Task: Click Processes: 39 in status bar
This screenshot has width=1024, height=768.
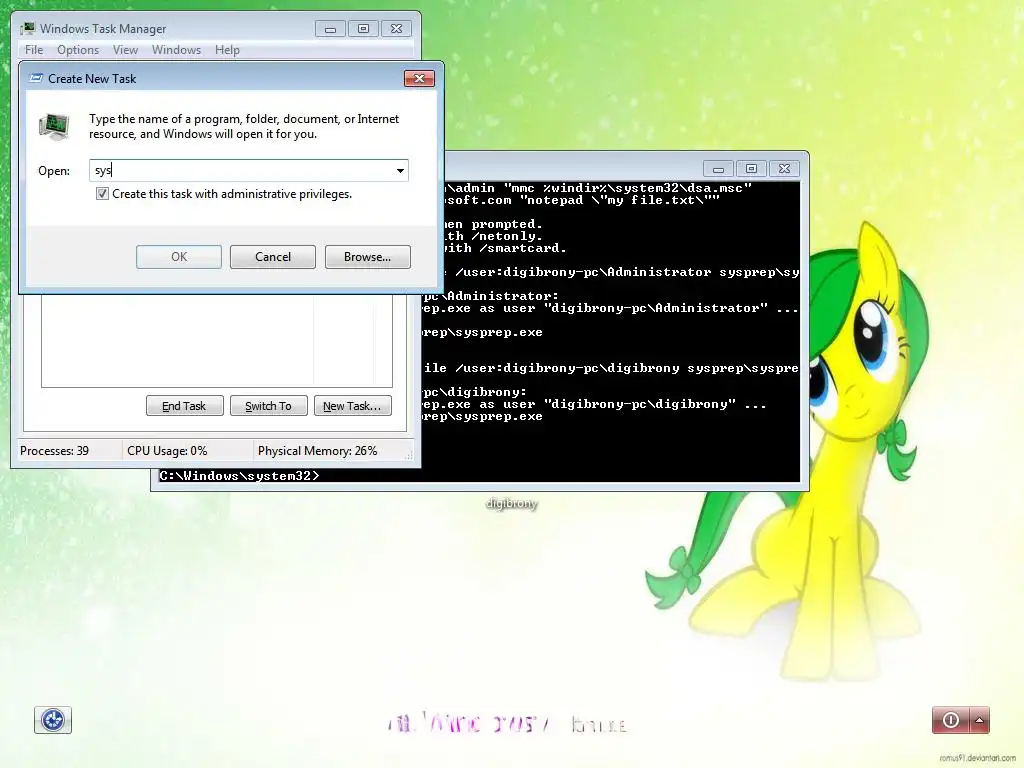Action: point(54,451)
